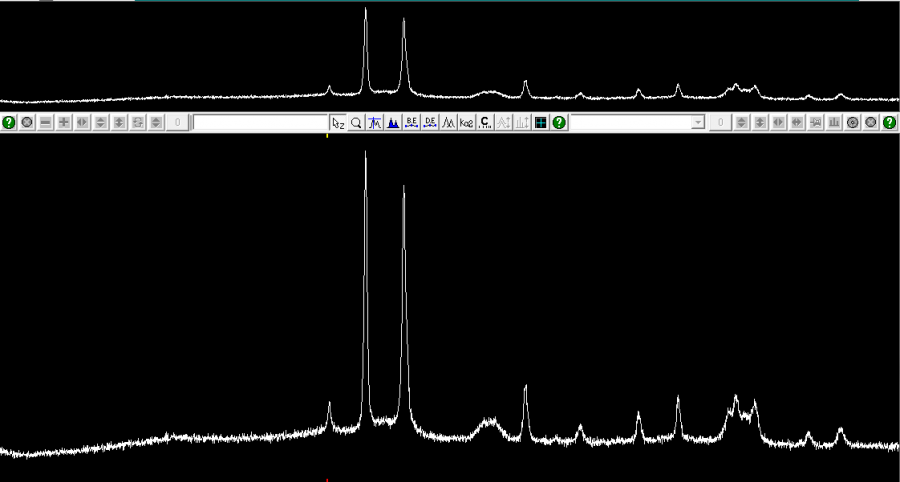Click the grey plus button icon

pos(64,122)
